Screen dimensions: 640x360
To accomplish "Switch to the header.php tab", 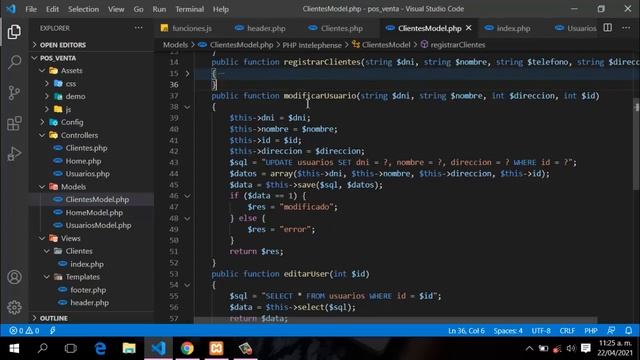I will 261,28.
